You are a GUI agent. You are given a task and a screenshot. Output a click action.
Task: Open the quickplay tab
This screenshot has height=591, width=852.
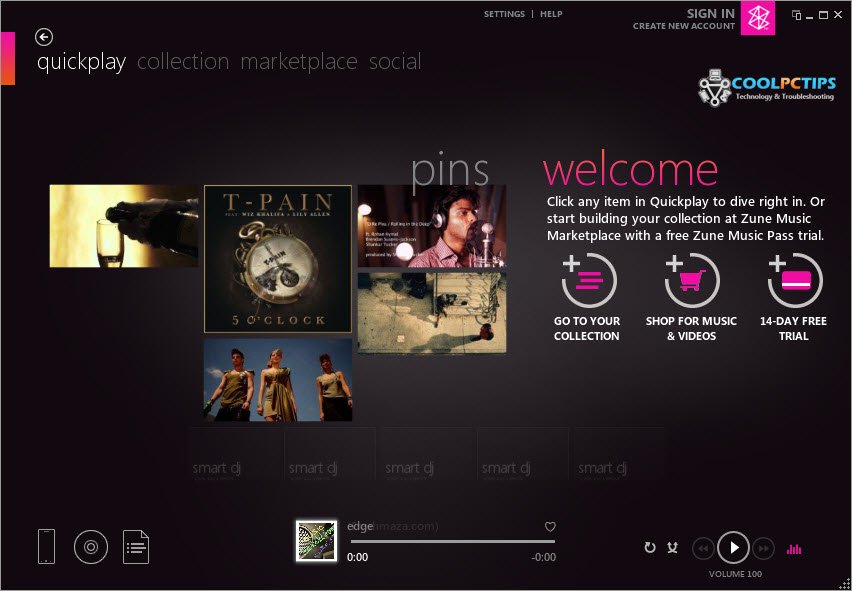click(82, 62)
